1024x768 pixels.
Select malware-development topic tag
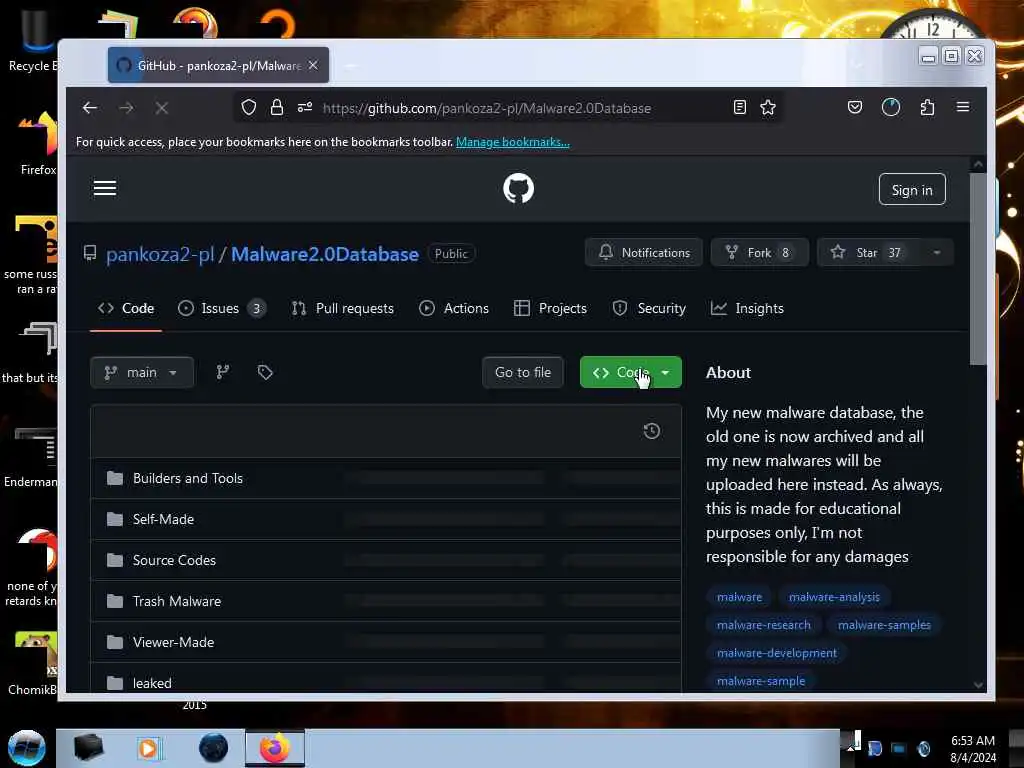coord(776,653)
